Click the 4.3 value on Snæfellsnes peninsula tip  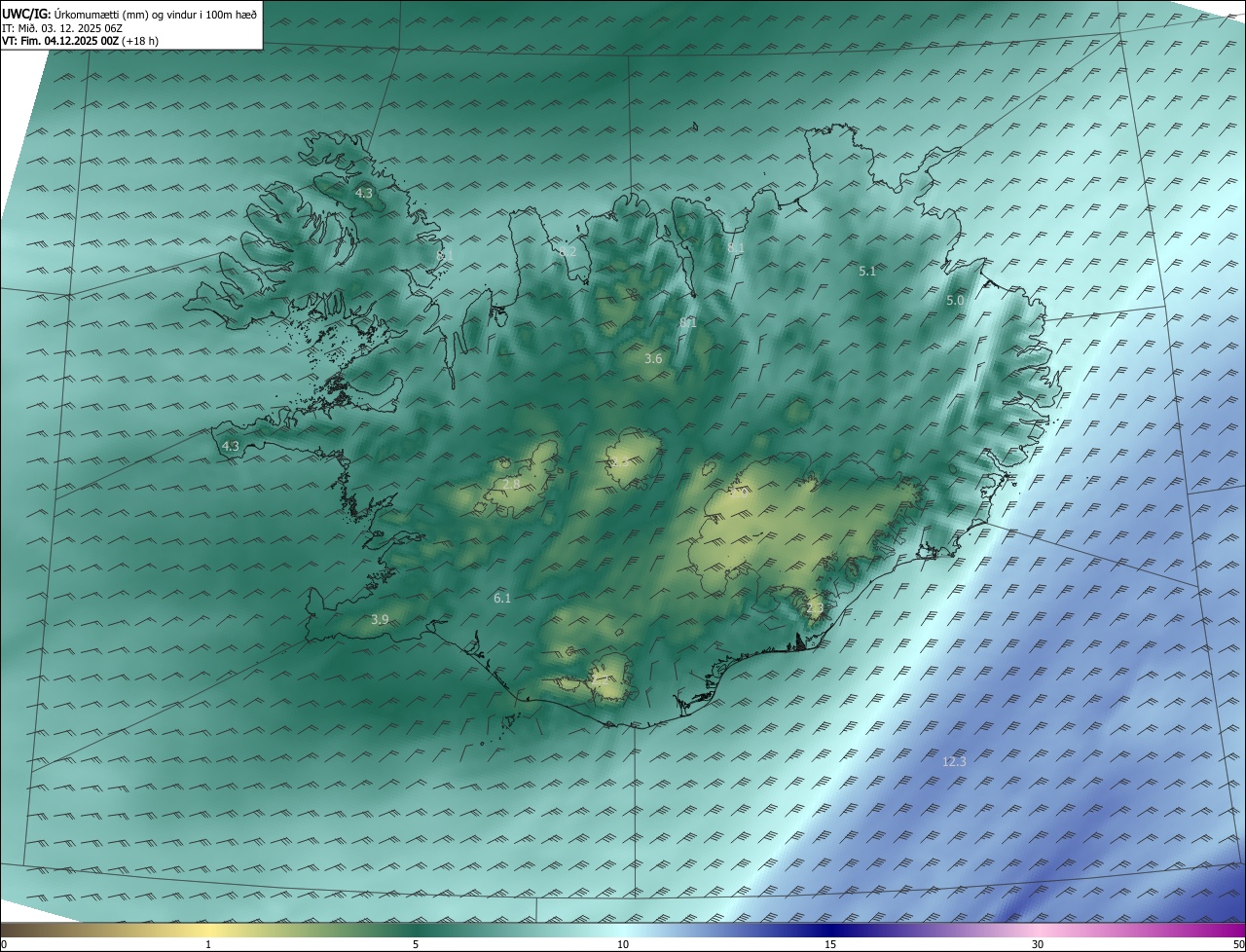[x=231, y=446]
